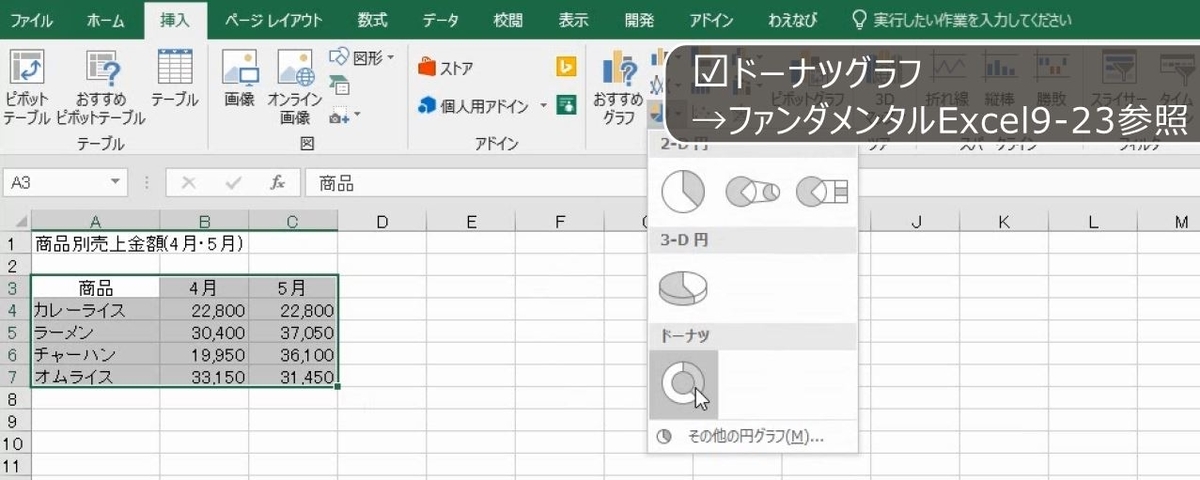Viewport: 1200px width, 480px height.
Task: Select the 挿入 ribbon tab
Action: tap(175, 19)
